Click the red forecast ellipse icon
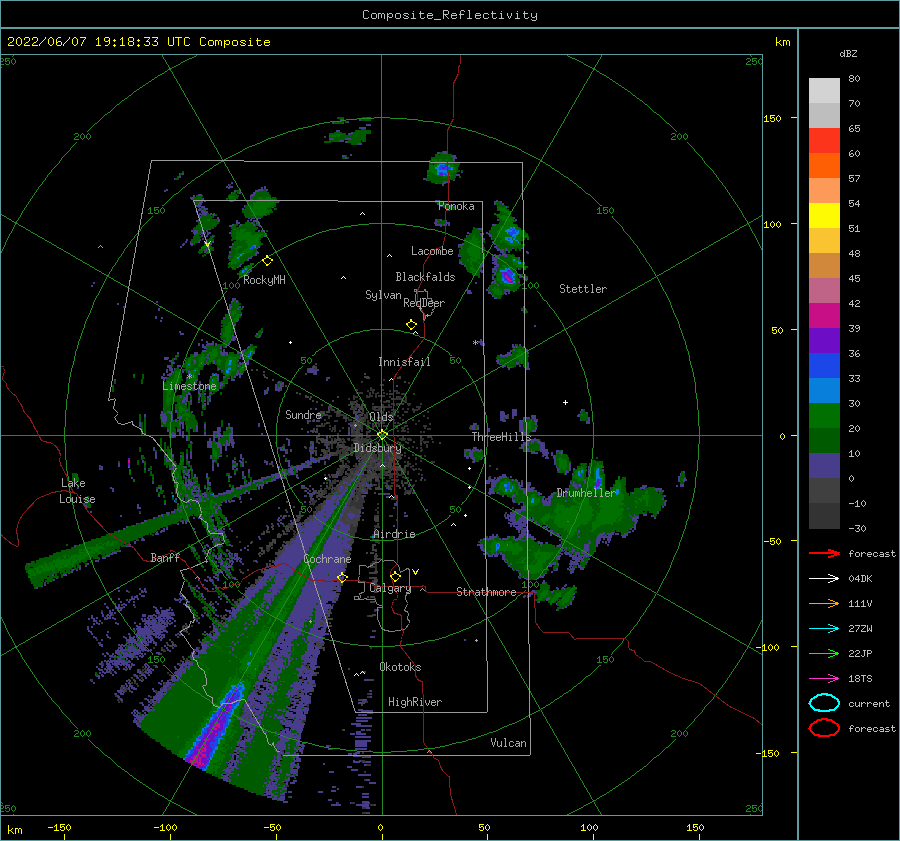Viewport: 900px width, 841px height. click(824, 728)
